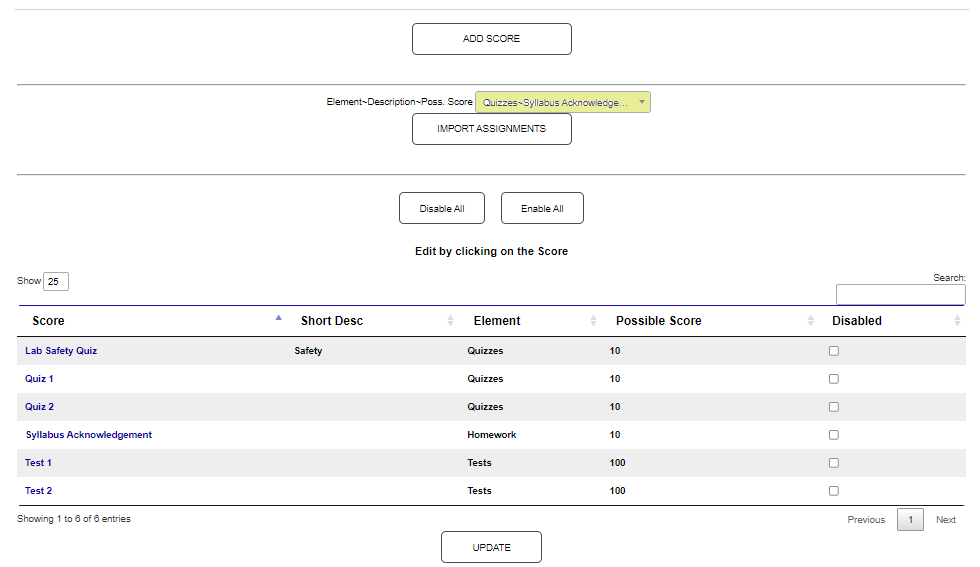Toggle Disabled checkbox for Test 1
This screenshot has width=980, height=567.
pos(834,463)
